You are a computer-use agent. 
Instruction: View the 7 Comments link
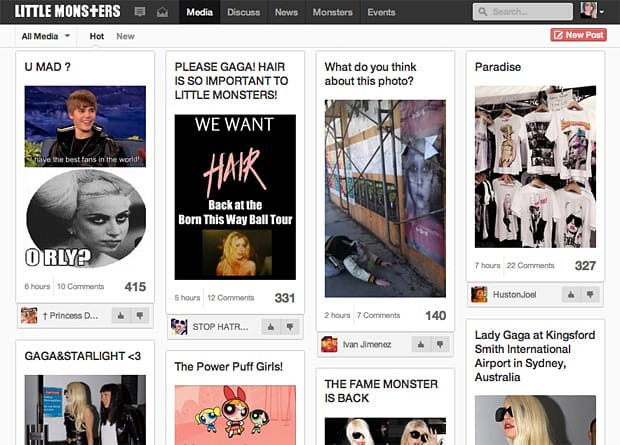378,315
